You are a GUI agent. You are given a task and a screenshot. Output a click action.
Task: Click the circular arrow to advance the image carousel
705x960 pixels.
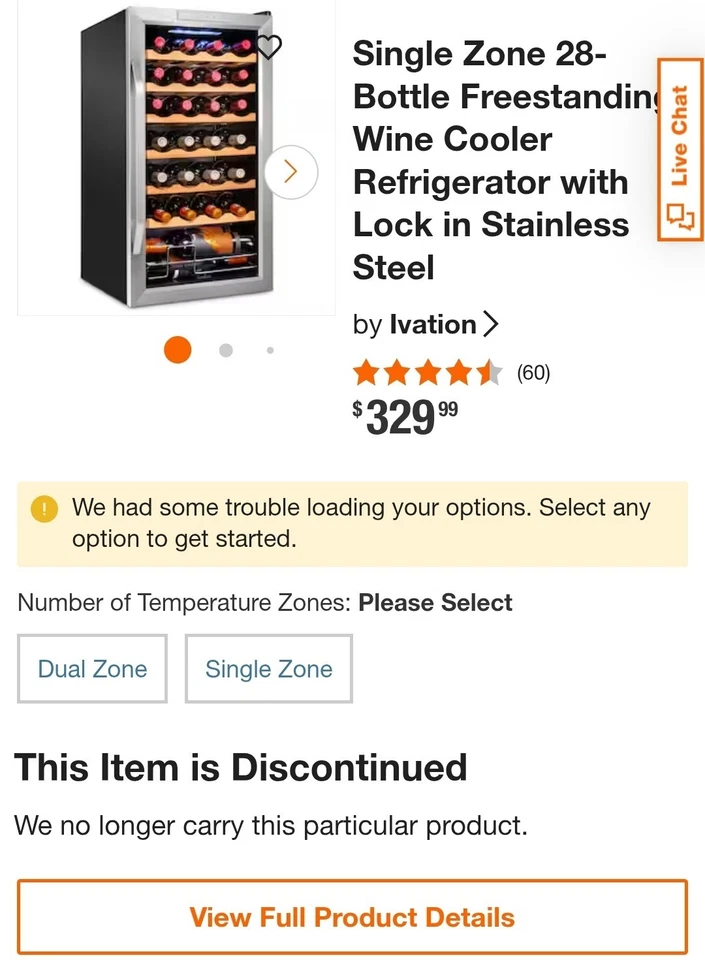click(x=290, y=172)
